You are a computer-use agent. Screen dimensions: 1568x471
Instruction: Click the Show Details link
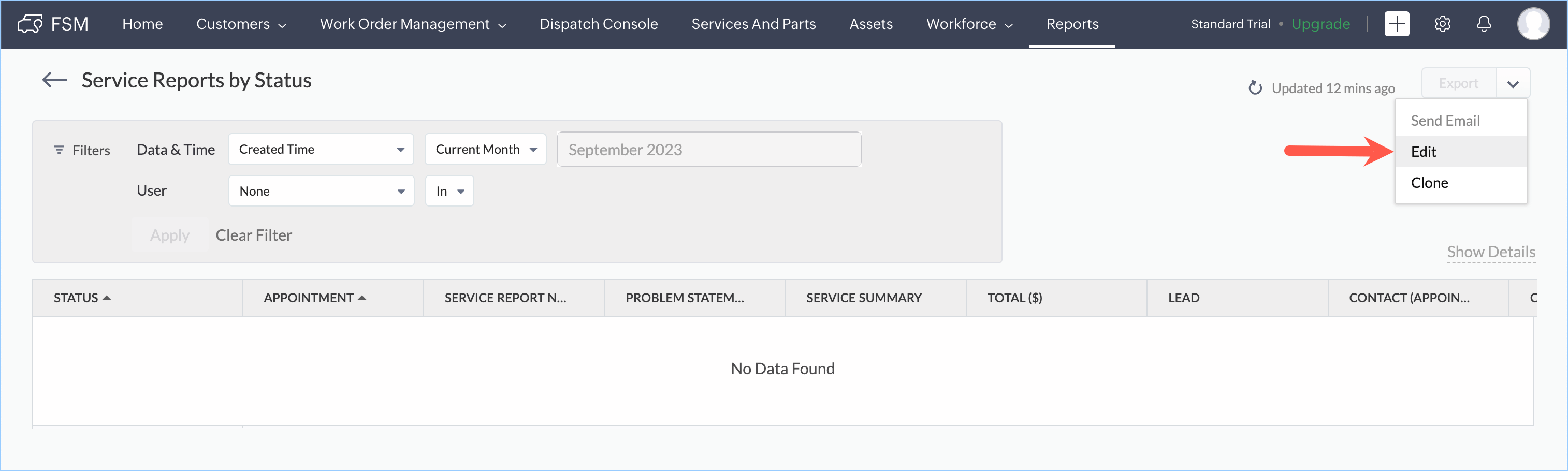pos(1491,252)
